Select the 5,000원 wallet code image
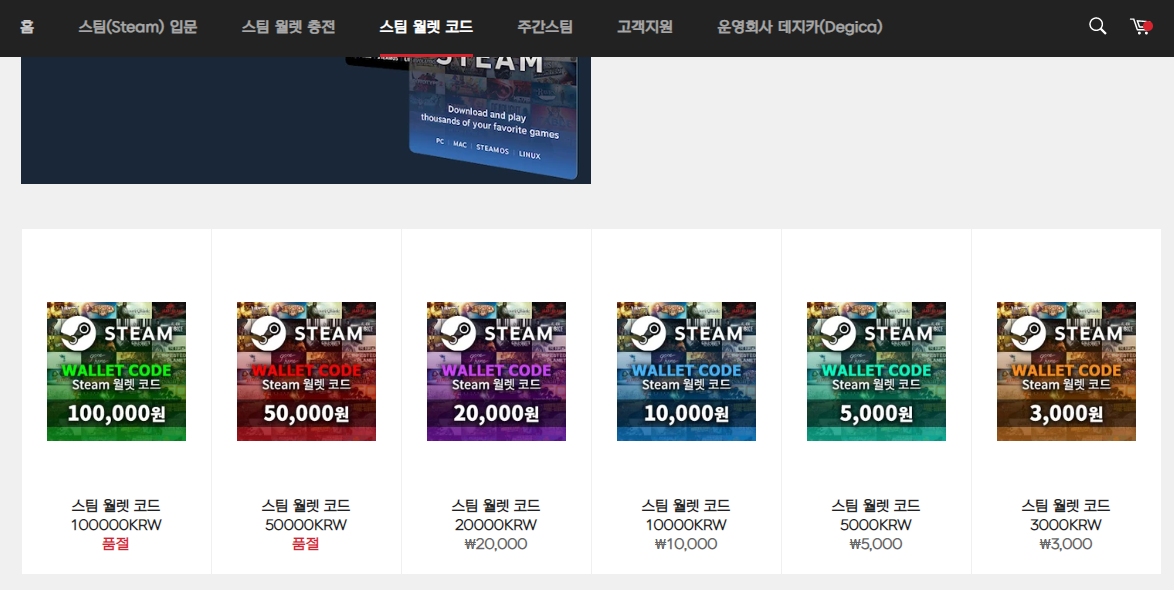 [876, 371]
